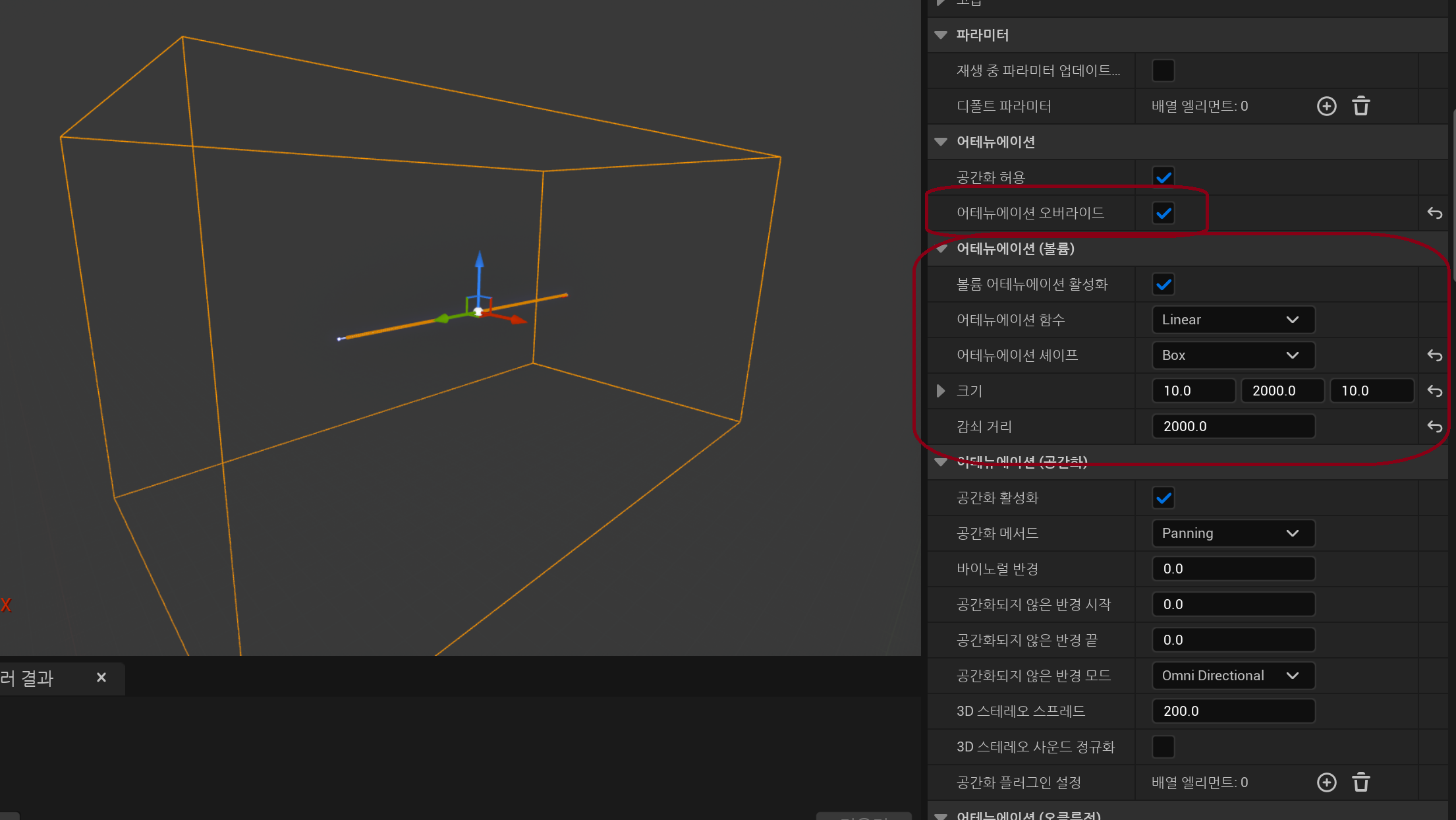Open 어테뉴에이션 셰이프 Box dropdown
Image resolution: width=1456 pixels, height=820 pixels.
1233,355
